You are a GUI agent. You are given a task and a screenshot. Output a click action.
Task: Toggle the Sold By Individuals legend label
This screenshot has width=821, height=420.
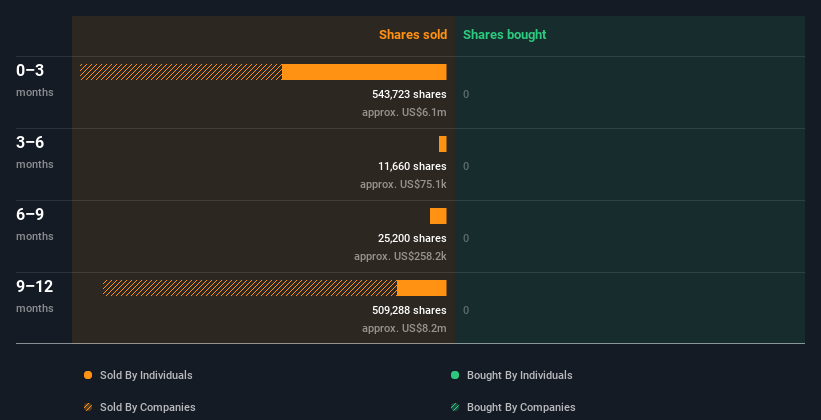146,376
